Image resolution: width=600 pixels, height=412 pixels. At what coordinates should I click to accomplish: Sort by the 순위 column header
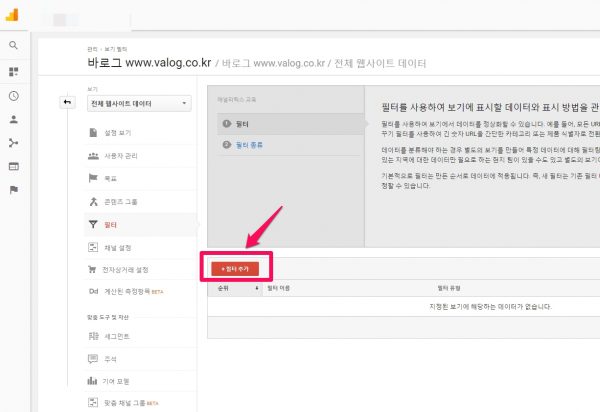click(223, 288)
